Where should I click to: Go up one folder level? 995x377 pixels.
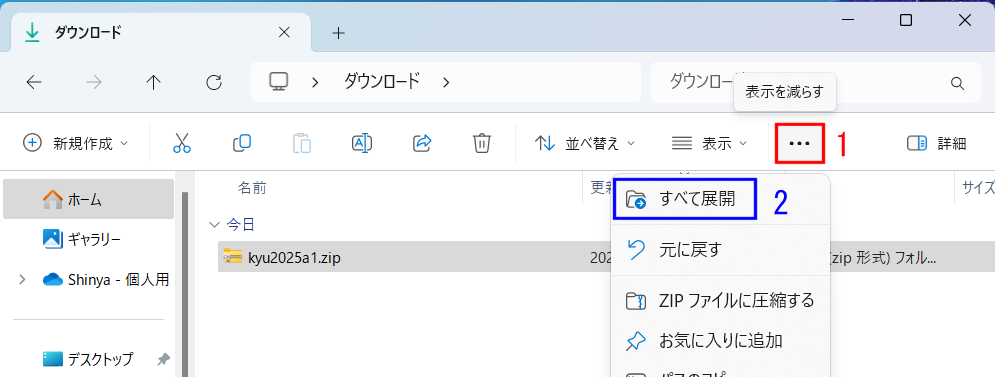click(154, 83)
